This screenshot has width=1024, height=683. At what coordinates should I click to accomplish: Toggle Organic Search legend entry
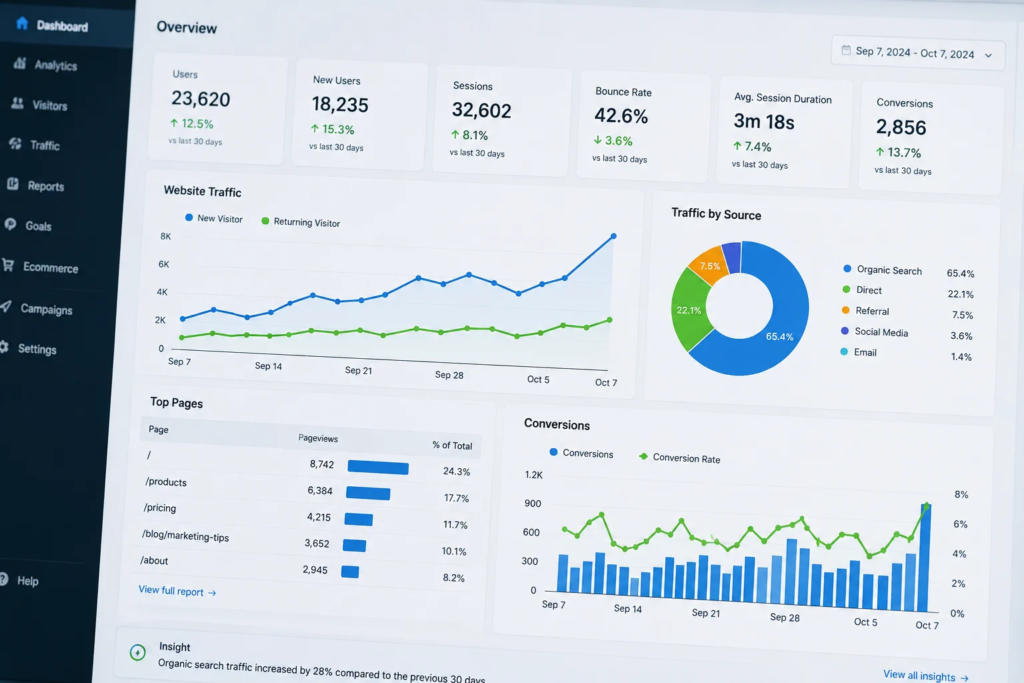click(x=882, y=270)
